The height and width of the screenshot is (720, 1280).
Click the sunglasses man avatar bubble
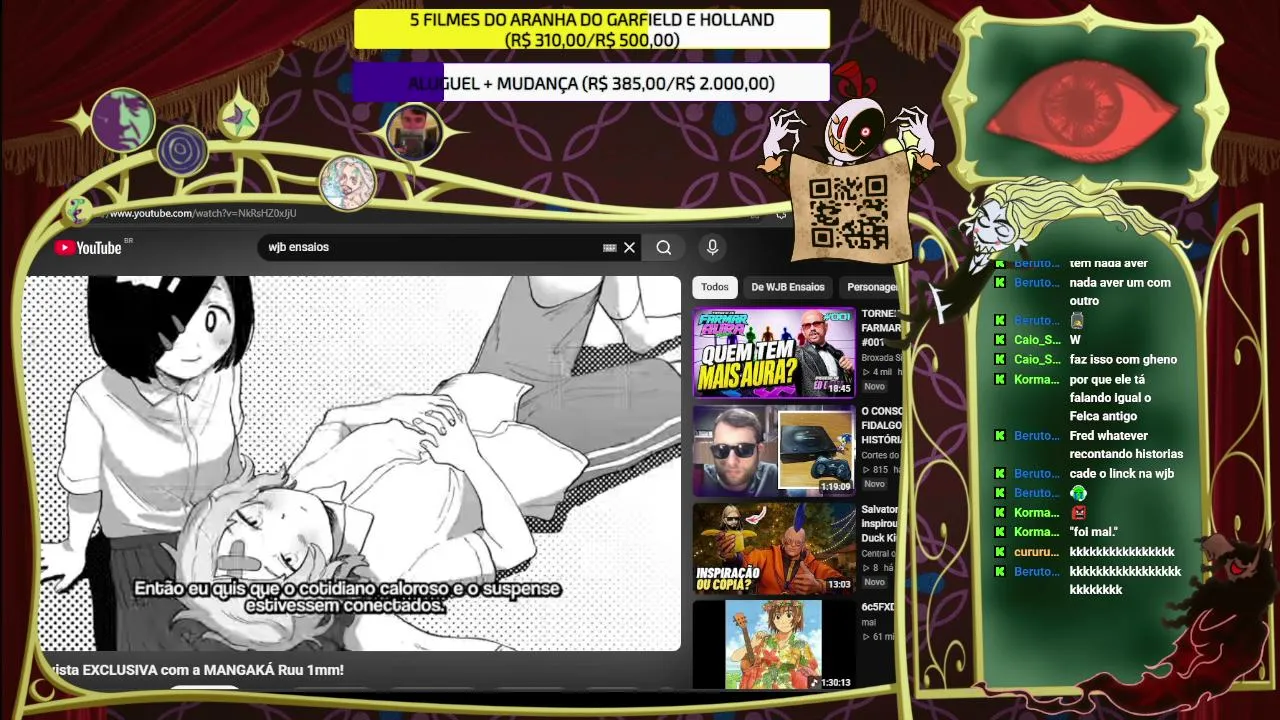pyautogui.click(x=413, y=131)
